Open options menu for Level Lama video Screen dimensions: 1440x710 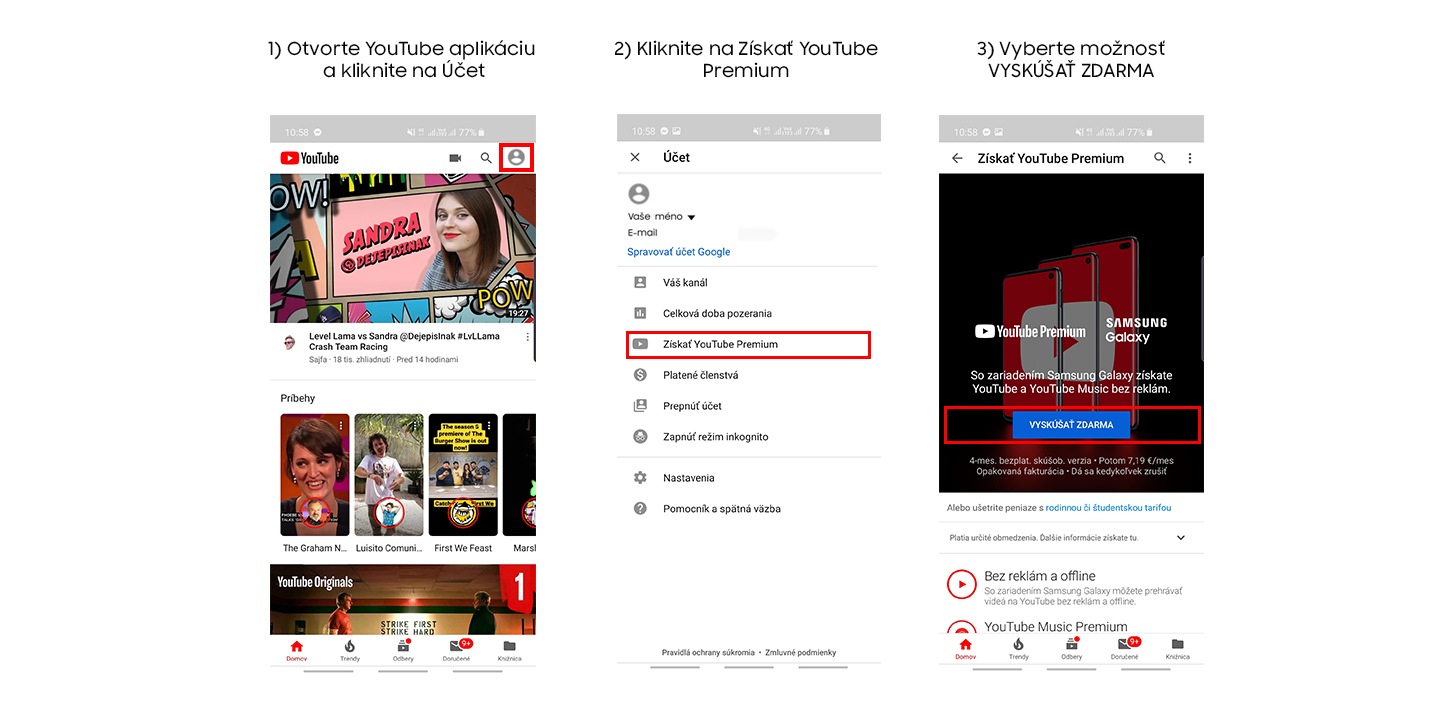tap(527, 337)
